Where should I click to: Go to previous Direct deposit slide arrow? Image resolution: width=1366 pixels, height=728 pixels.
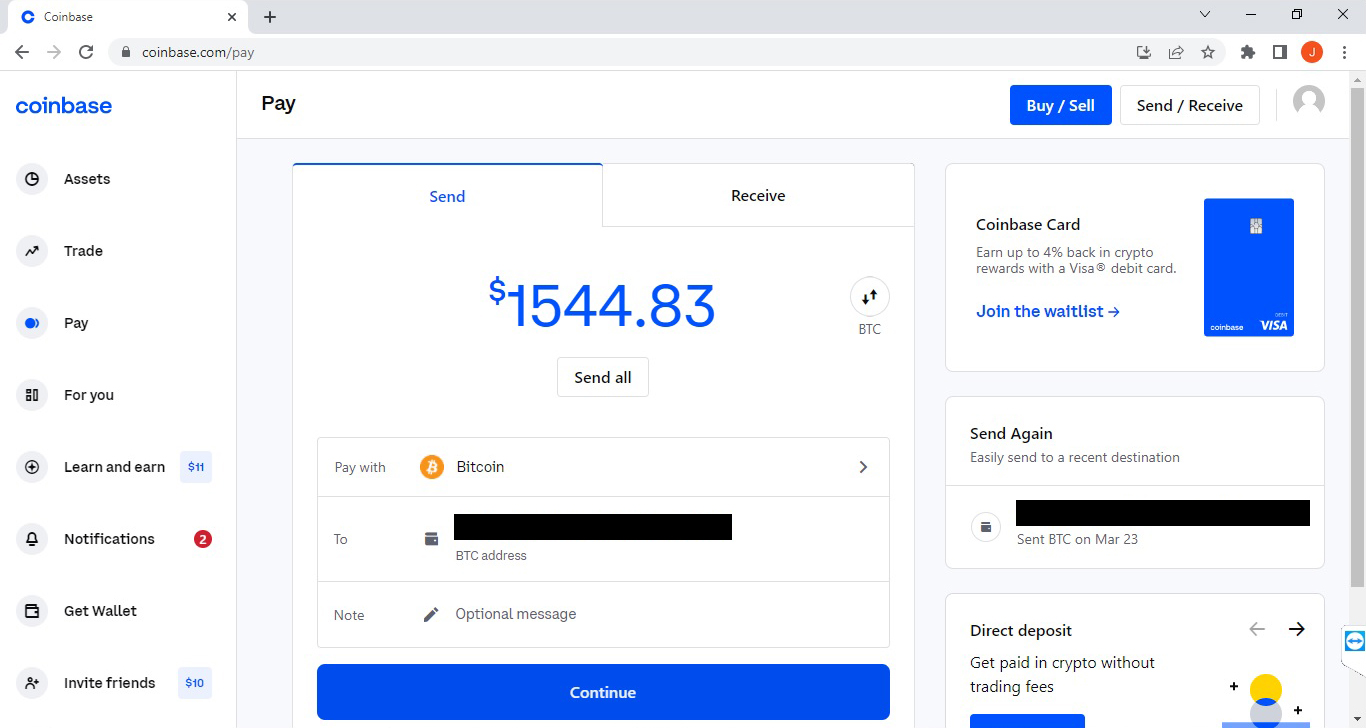click(x=1257, y=629)
